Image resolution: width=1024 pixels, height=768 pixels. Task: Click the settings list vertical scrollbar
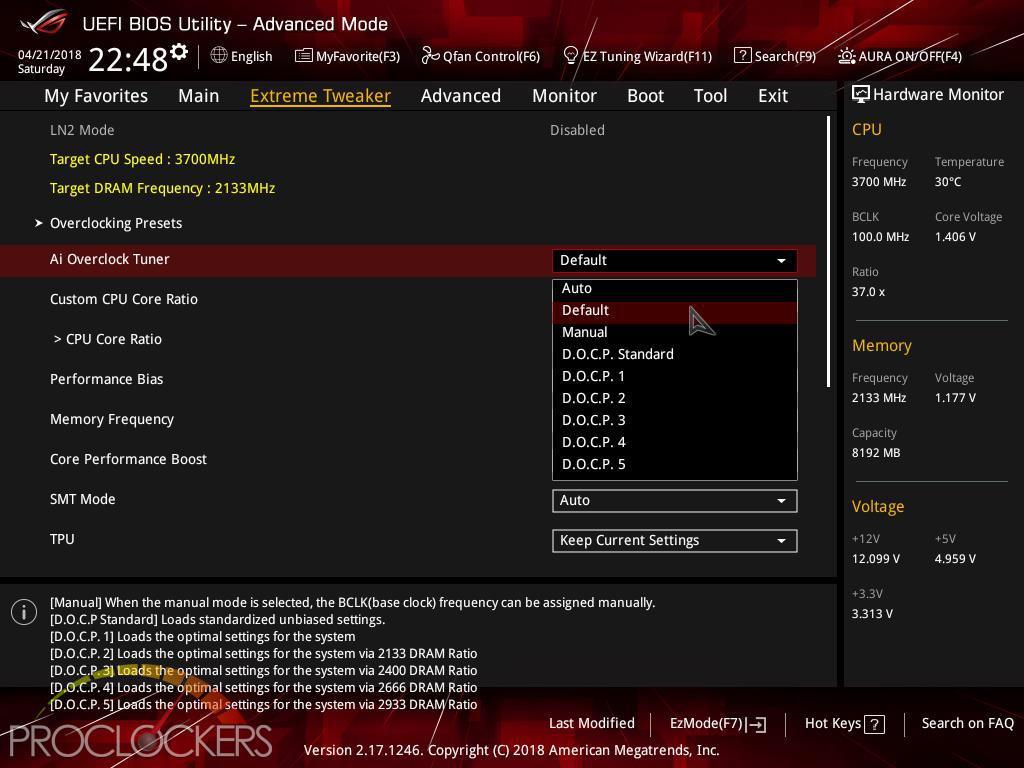click(x=828, y=251)
